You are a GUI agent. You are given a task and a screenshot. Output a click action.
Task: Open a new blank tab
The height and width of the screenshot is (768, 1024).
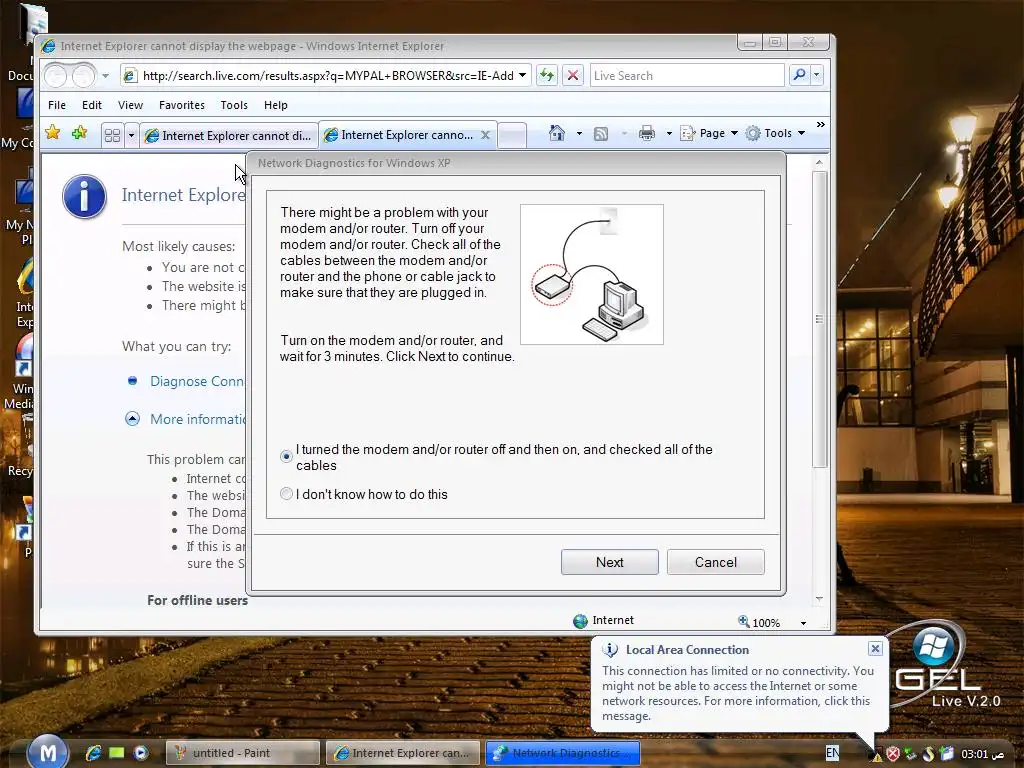[x=513, y=135]
